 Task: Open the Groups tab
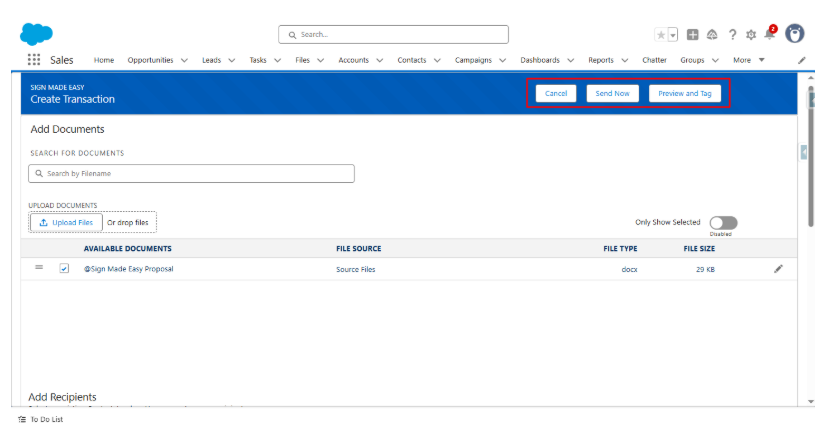click(x=692, y=60)
